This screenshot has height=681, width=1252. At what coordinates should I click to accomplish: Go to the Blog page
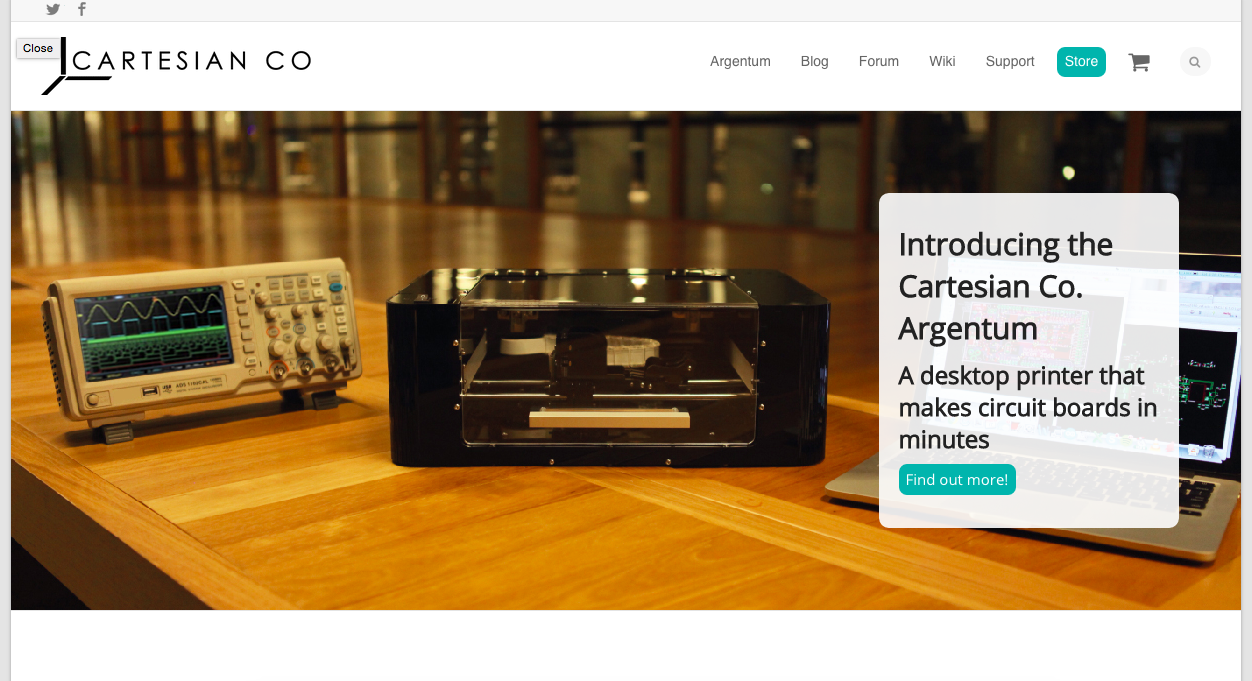815,61
